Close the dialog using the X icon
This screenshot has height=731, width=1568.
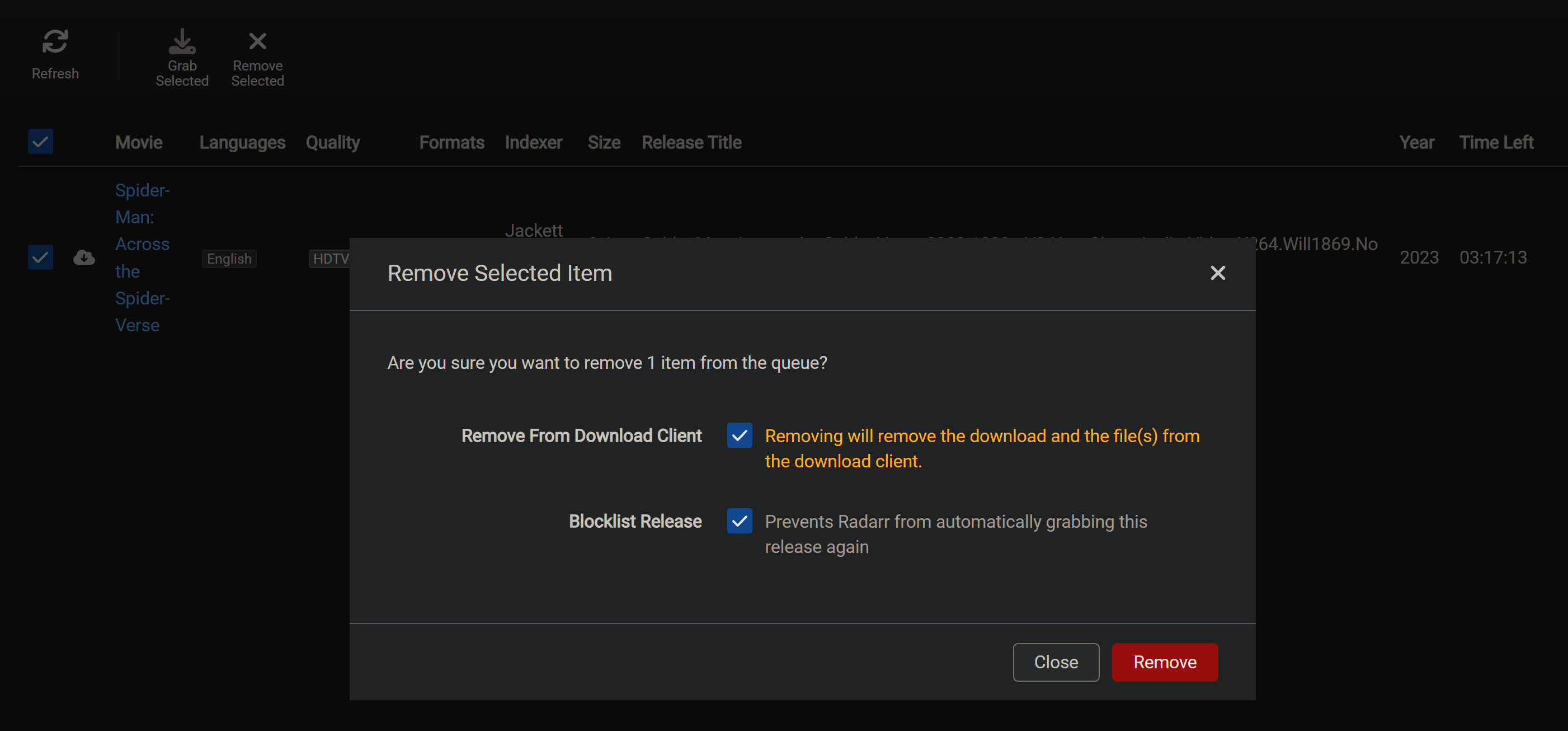[x=1217, y=273]
